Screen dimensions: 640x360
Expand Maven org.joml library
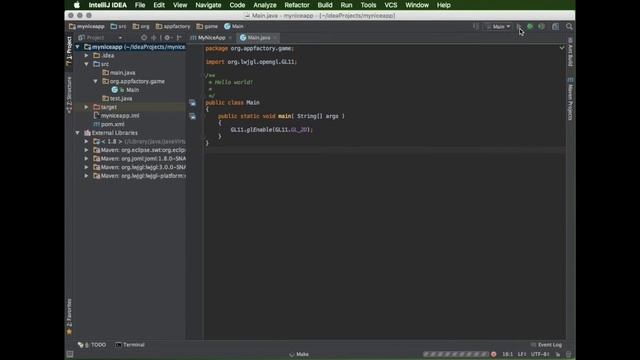pos(86,159)
